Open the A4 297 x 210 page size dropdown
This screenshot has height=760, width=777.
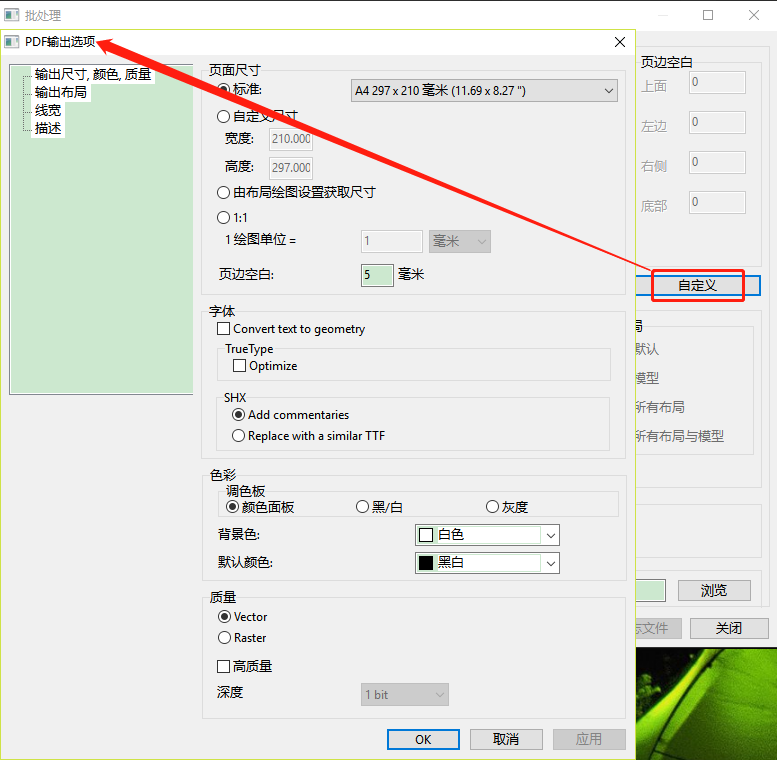click(484, 91)
